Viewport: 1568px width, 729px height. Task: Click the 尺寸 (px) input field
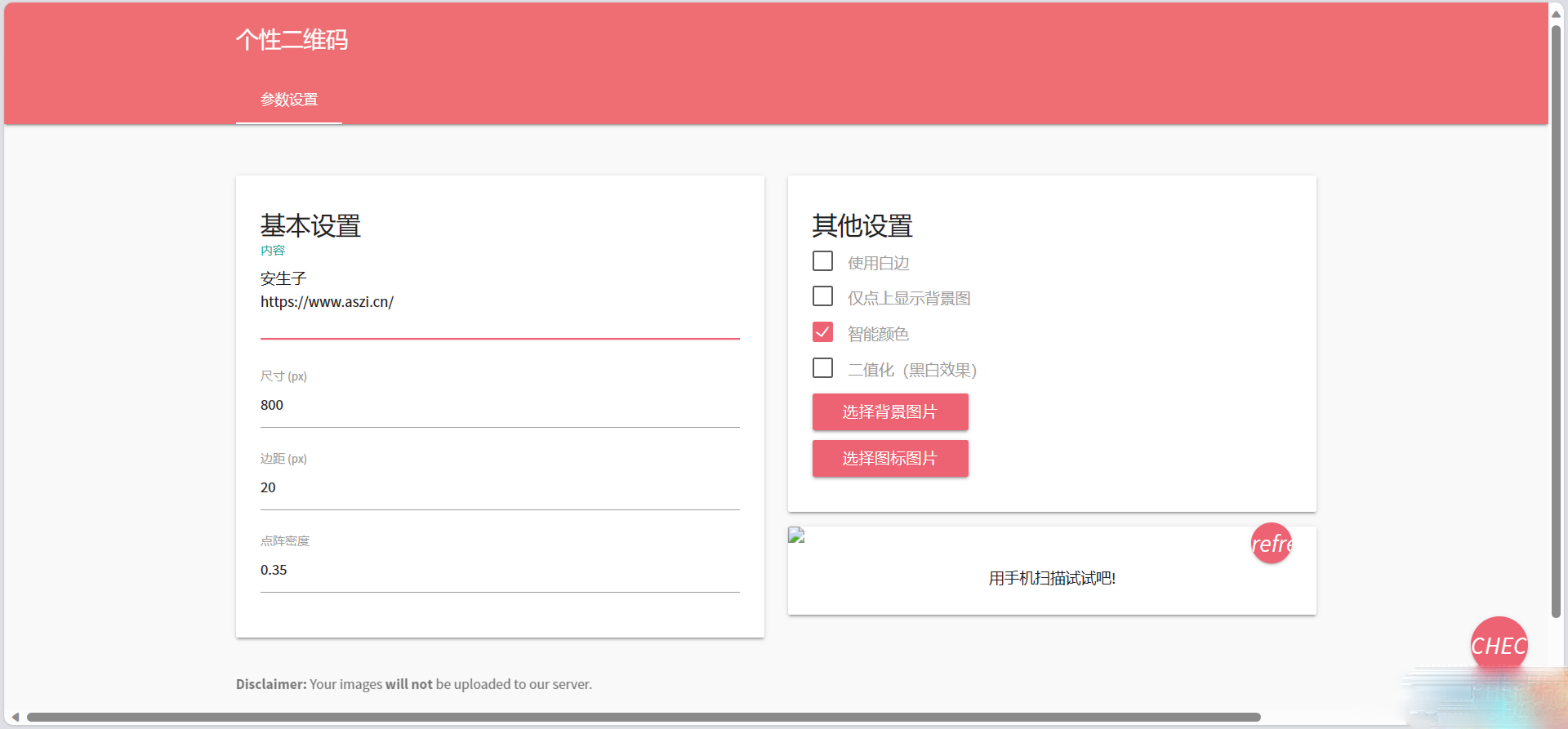point(499,405)
